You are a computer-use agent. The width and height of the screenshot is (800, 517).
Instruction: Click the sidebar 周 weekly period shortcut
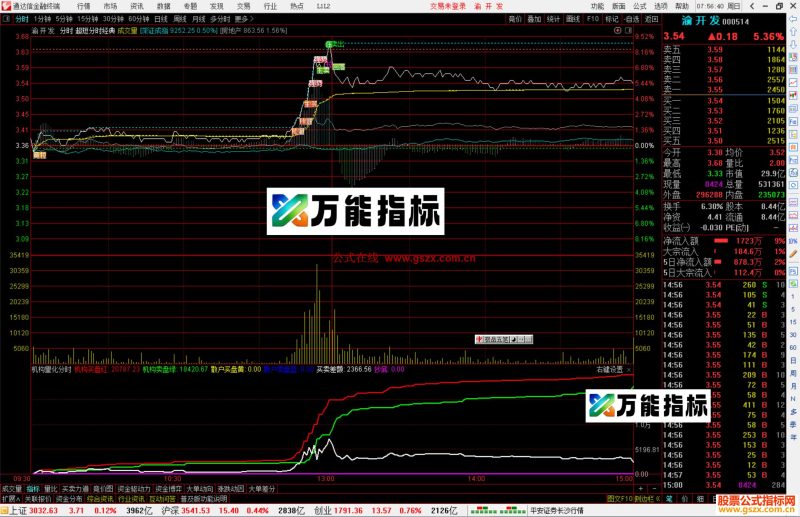tap(793, 373)
